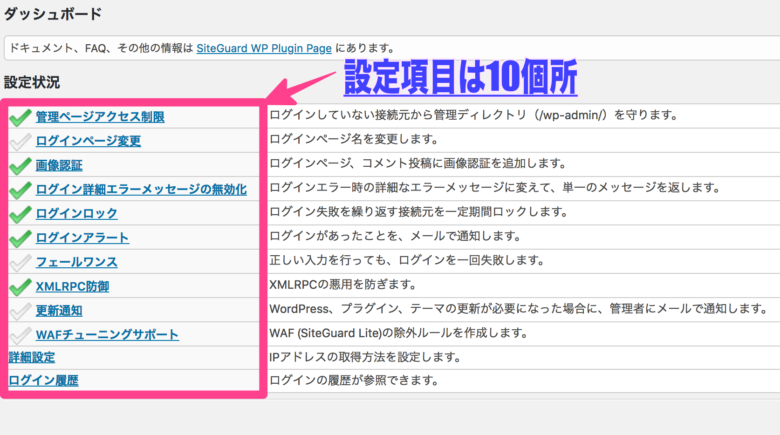The width and height of the screenshot is (780, 435).
Task: Open the 詳細設定 link
Action: coord(32,357)
